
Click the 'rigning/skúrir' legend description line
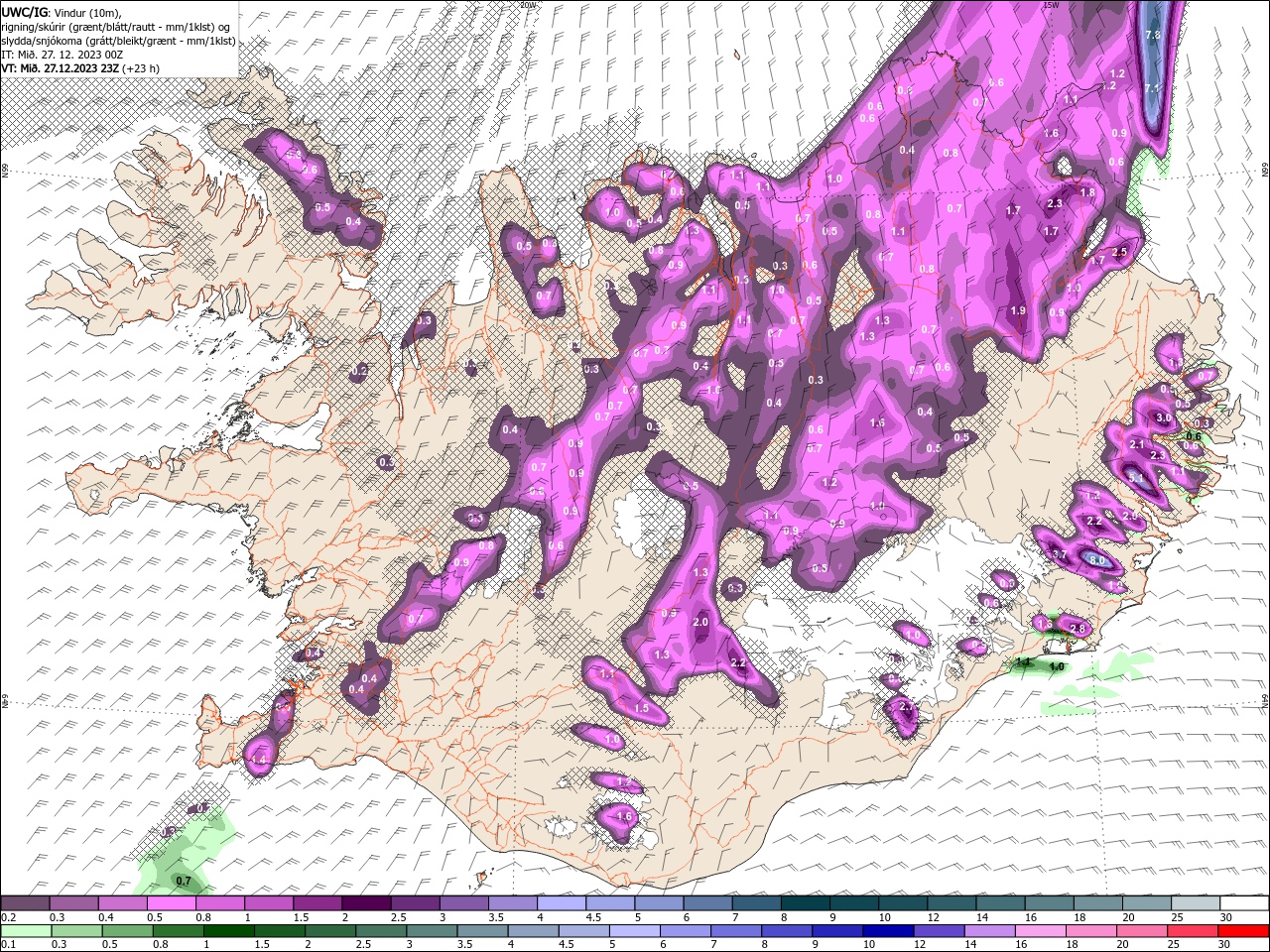pos(115,27)
